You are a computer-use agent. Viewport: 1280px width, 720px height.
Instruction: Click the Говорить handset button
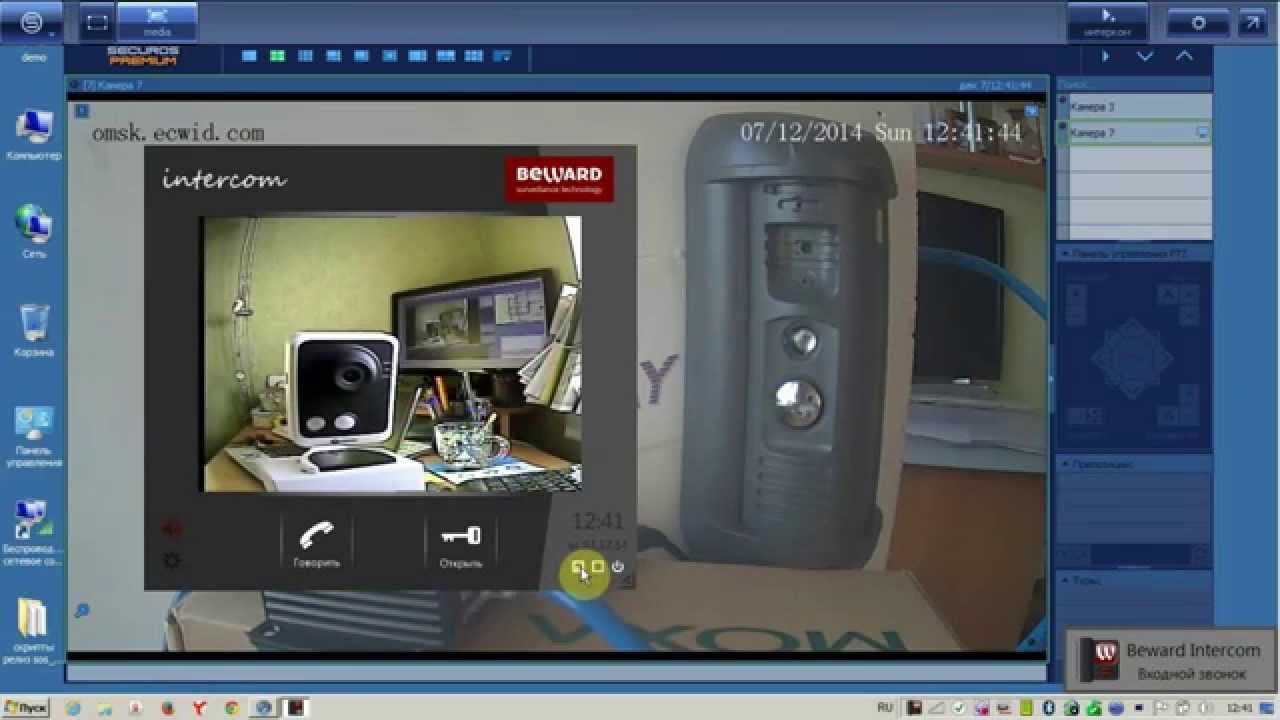[316, 544]
